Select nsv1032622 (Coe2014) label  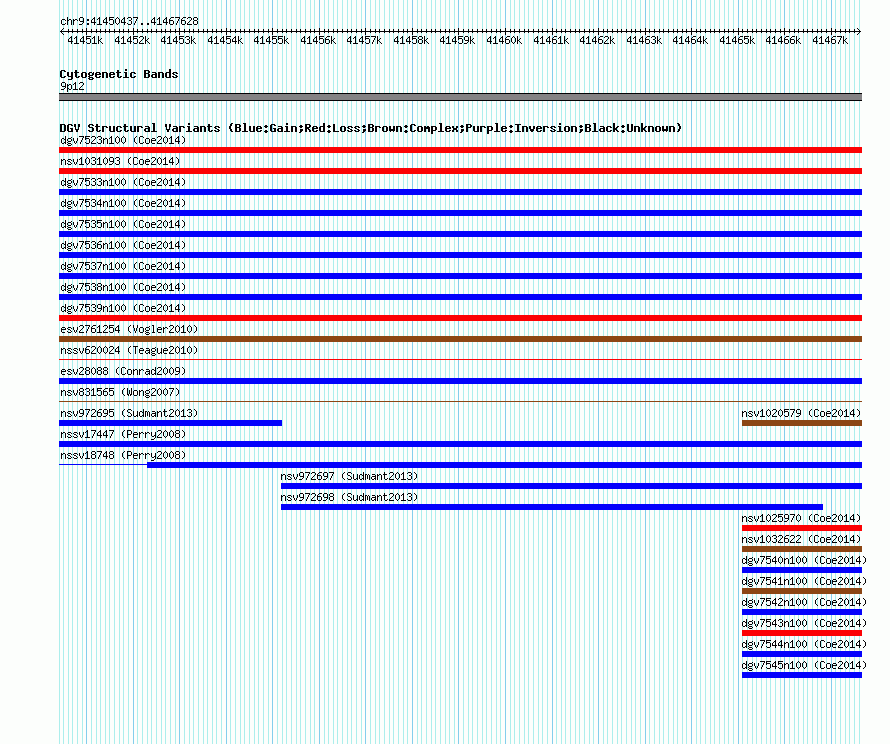pos(801,539)
